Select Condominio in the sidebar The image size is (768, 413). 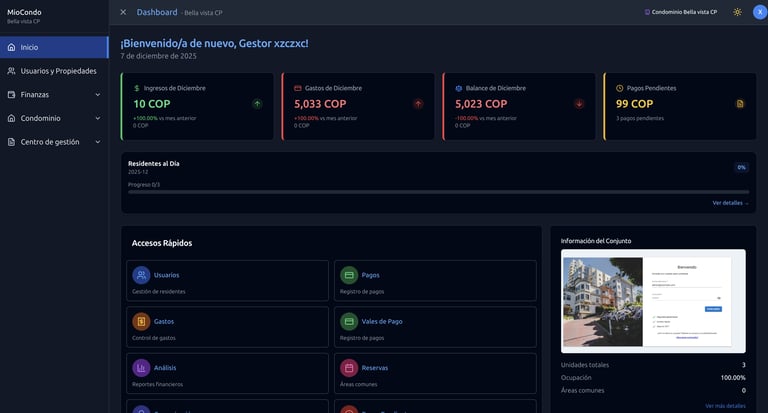coord(54,118)
